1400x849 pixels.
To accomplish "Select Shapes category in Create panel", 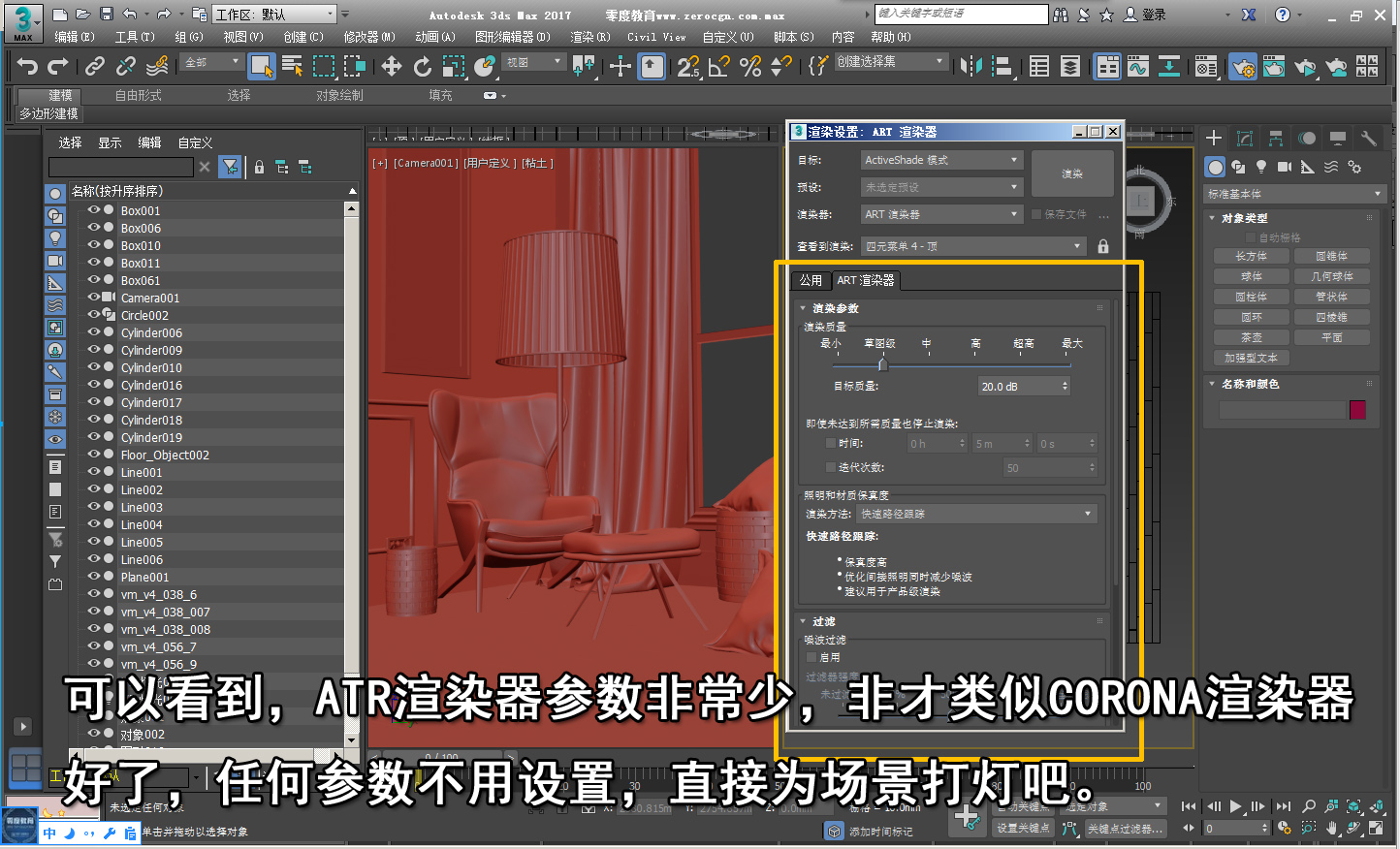I will (x=1238, y=167).
